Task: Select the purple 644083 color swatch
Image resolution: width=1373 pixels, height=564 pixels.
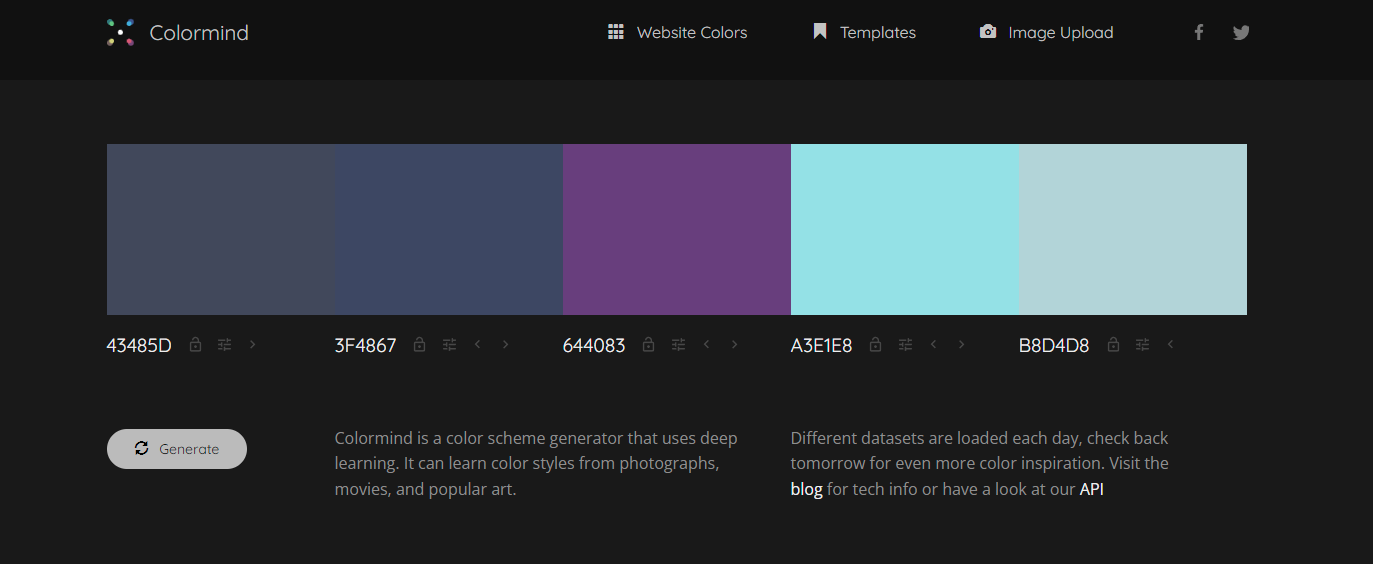Action: tap(676, 229)
